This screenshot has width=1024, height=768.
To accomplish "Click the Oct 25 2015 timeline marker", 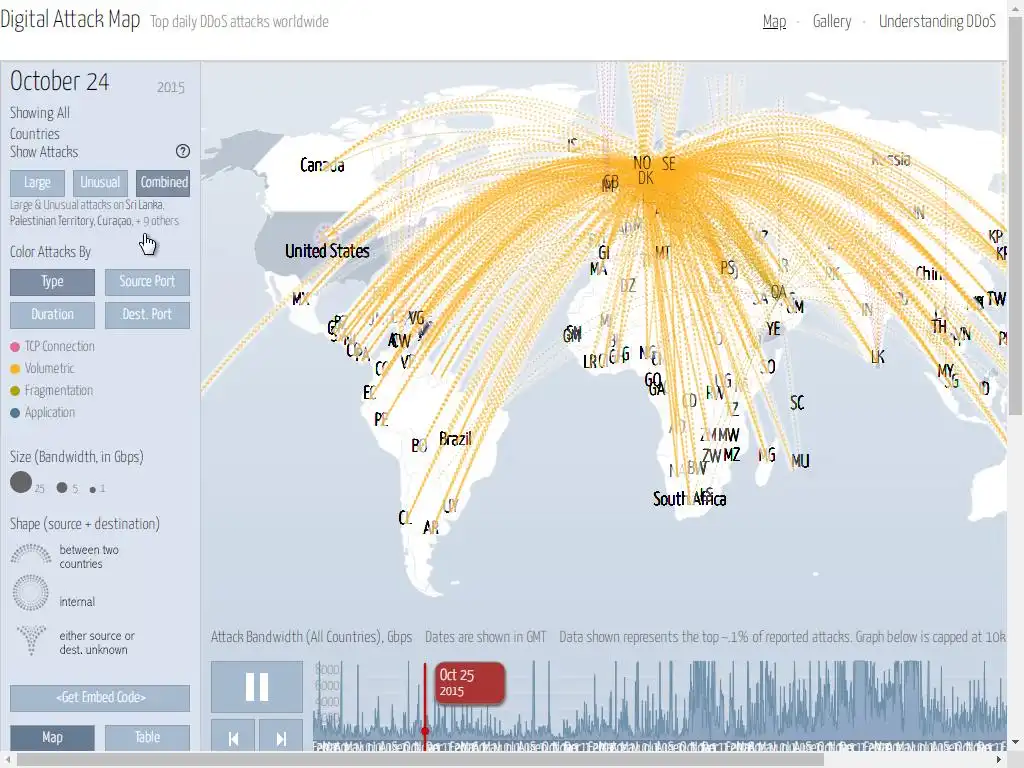I will coord(470,683).
